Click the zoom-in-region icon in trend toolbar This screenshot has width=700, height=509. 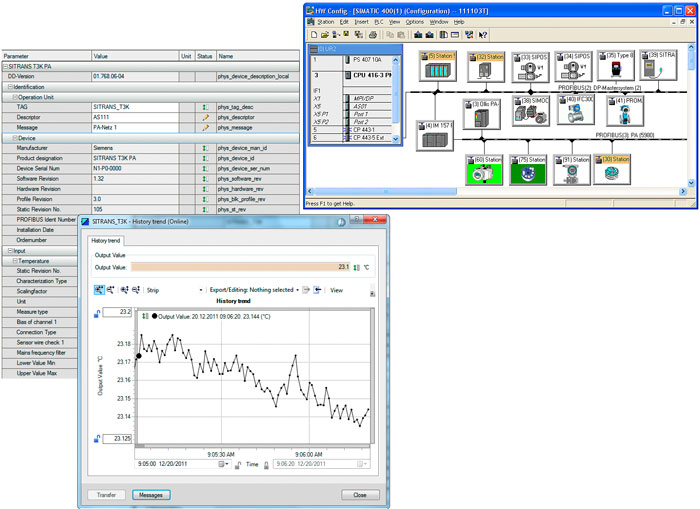pyautogui.click(x=99, y=290)
